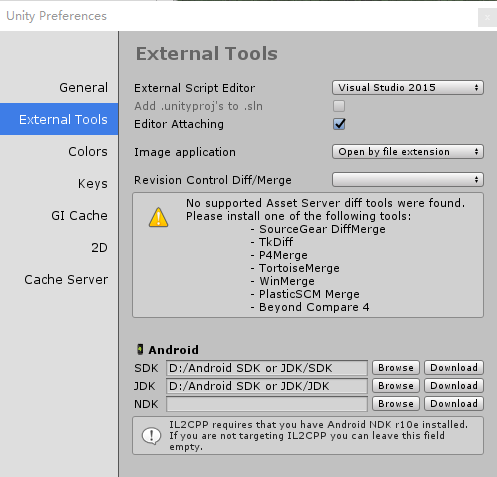
Task: Click the empty NDK path field
Action: pyautogui.click(x=267, y=404)
